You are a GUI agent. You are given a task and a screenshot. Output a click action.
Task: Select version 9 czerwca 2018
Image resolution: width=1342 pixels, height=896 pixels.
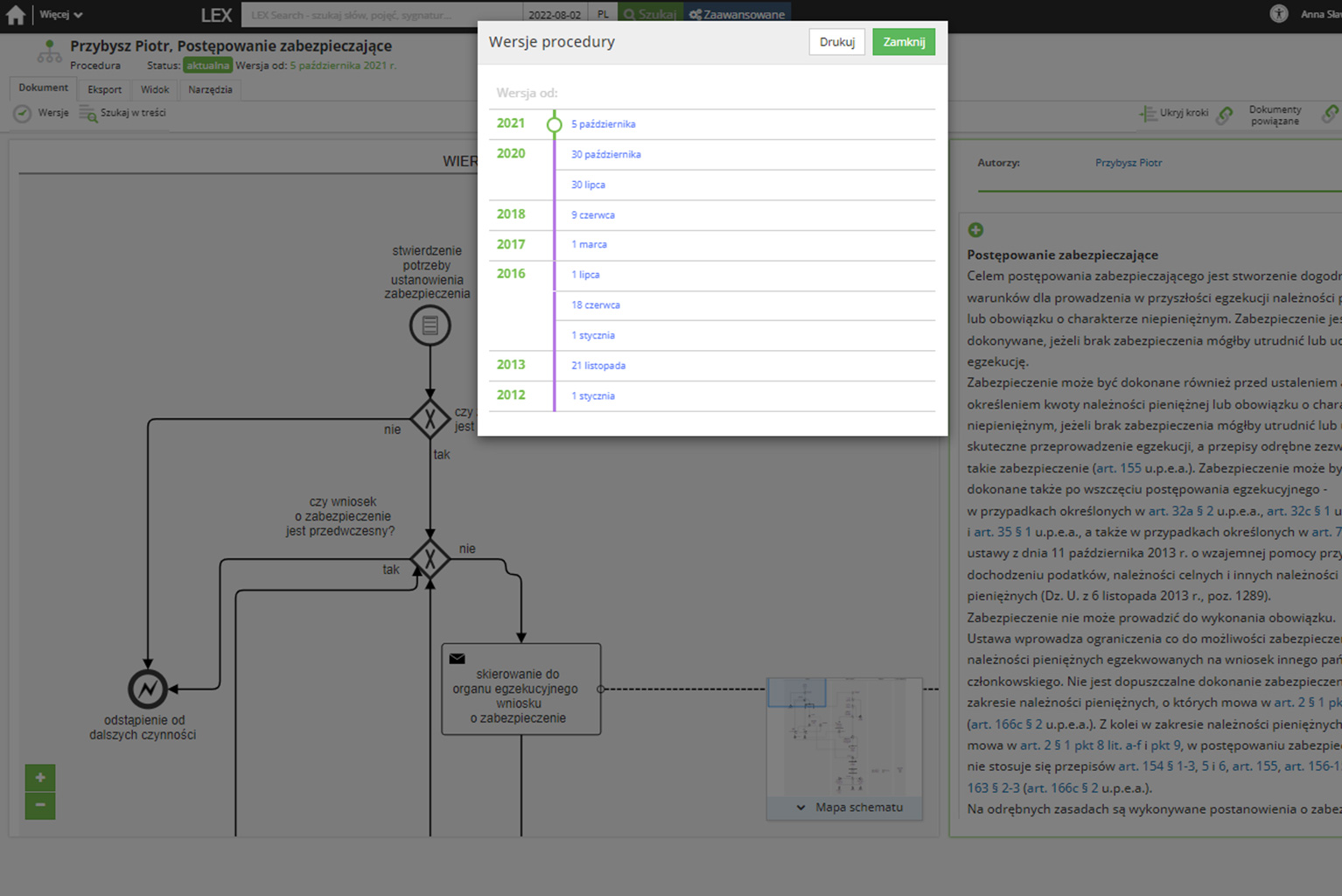[x=592, y=215]
